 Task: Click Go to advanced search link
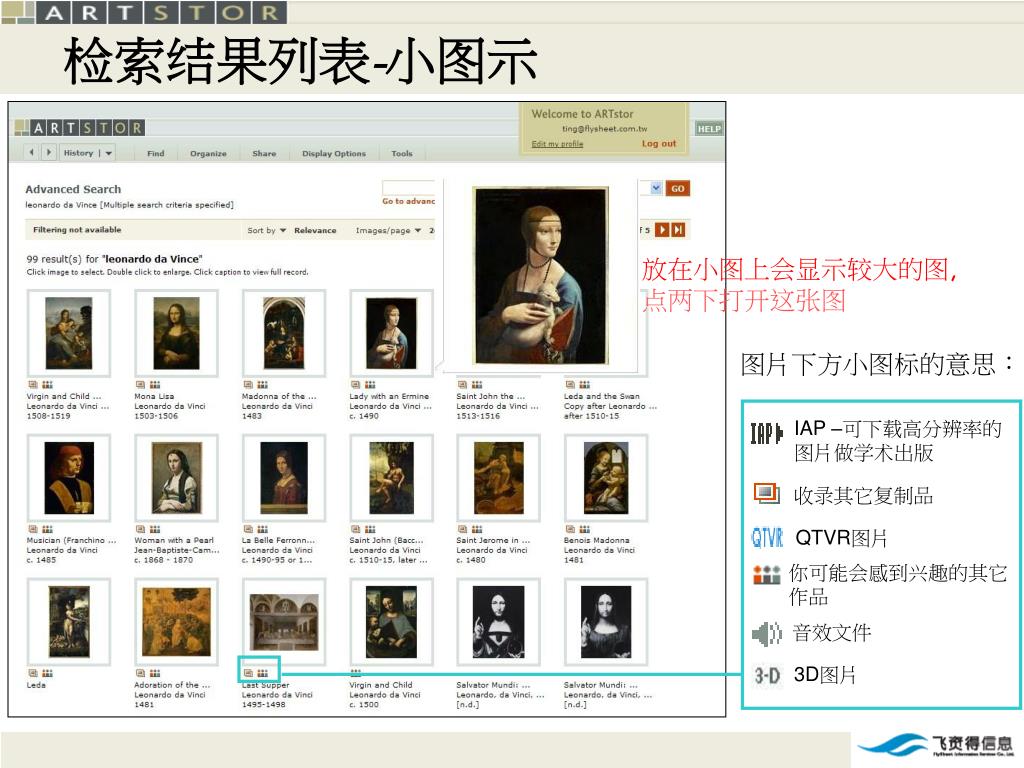408,201
